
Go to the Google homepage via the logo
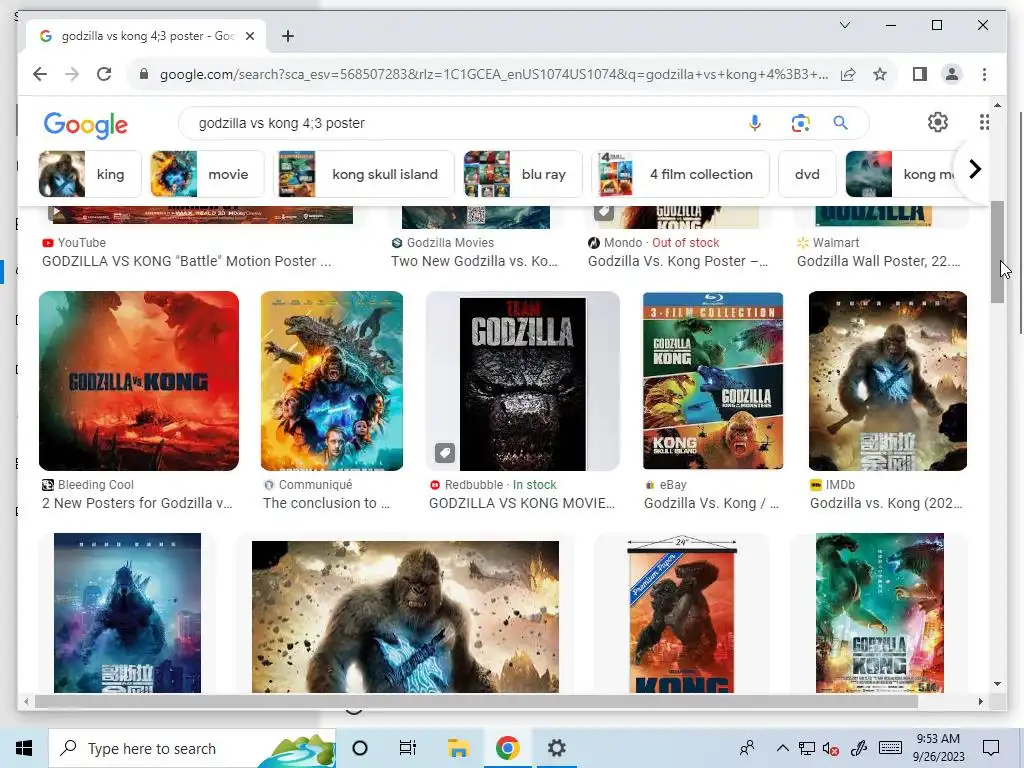(86, 125)
